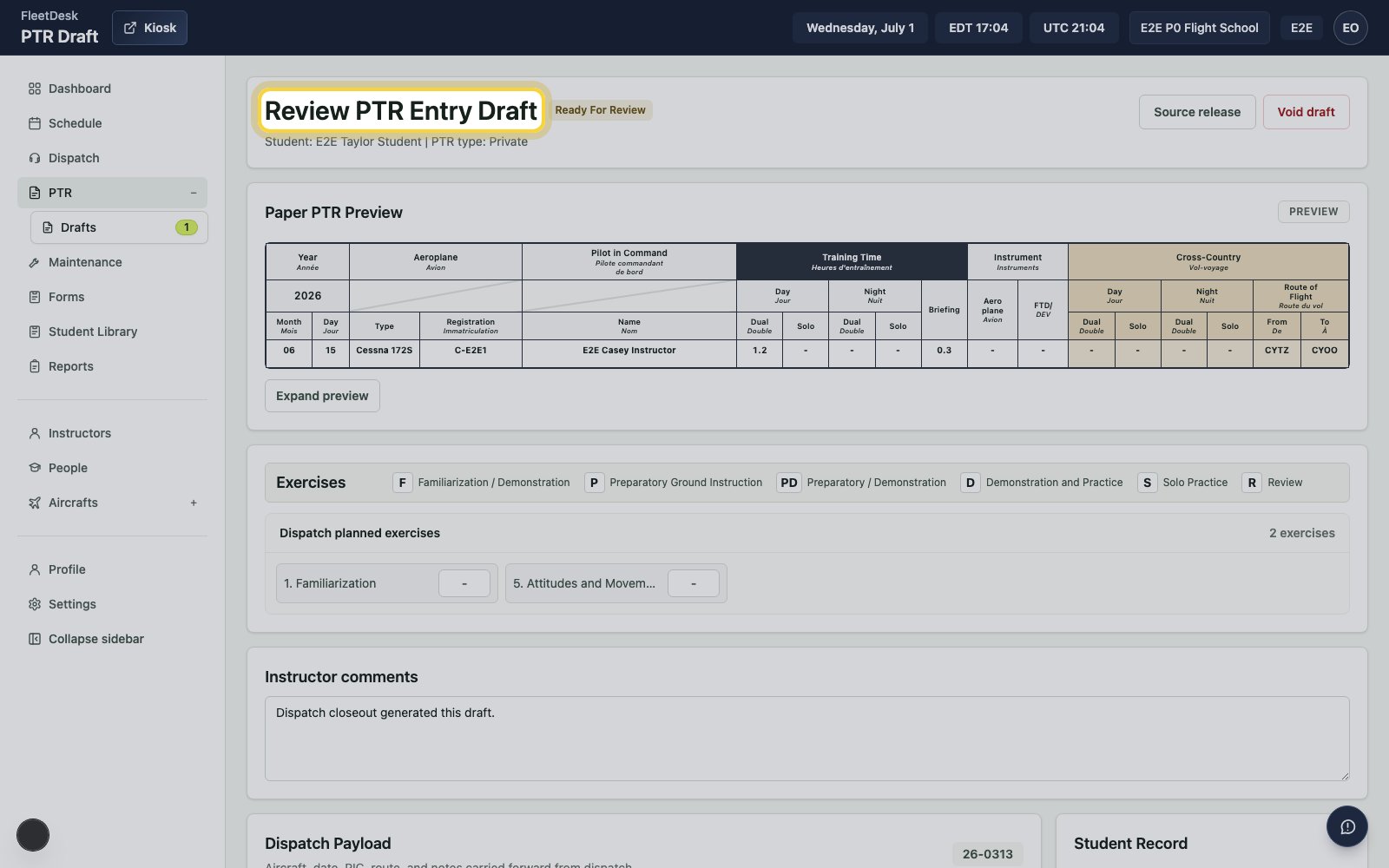Image resolution: width=1389 pixels, height=868 pixels.
Task: Click the year 2026 cell
Action: click(307, 296)
